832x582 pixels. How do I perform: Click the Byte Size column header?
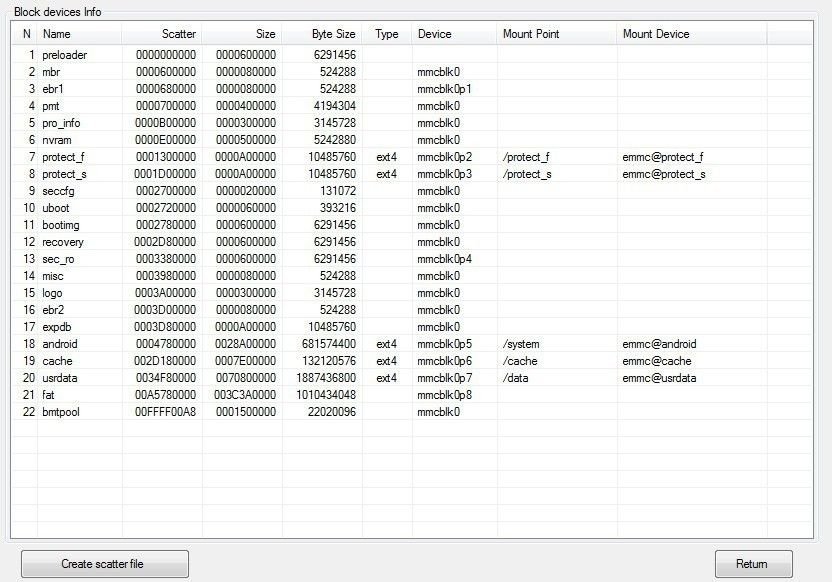[322, 34]
